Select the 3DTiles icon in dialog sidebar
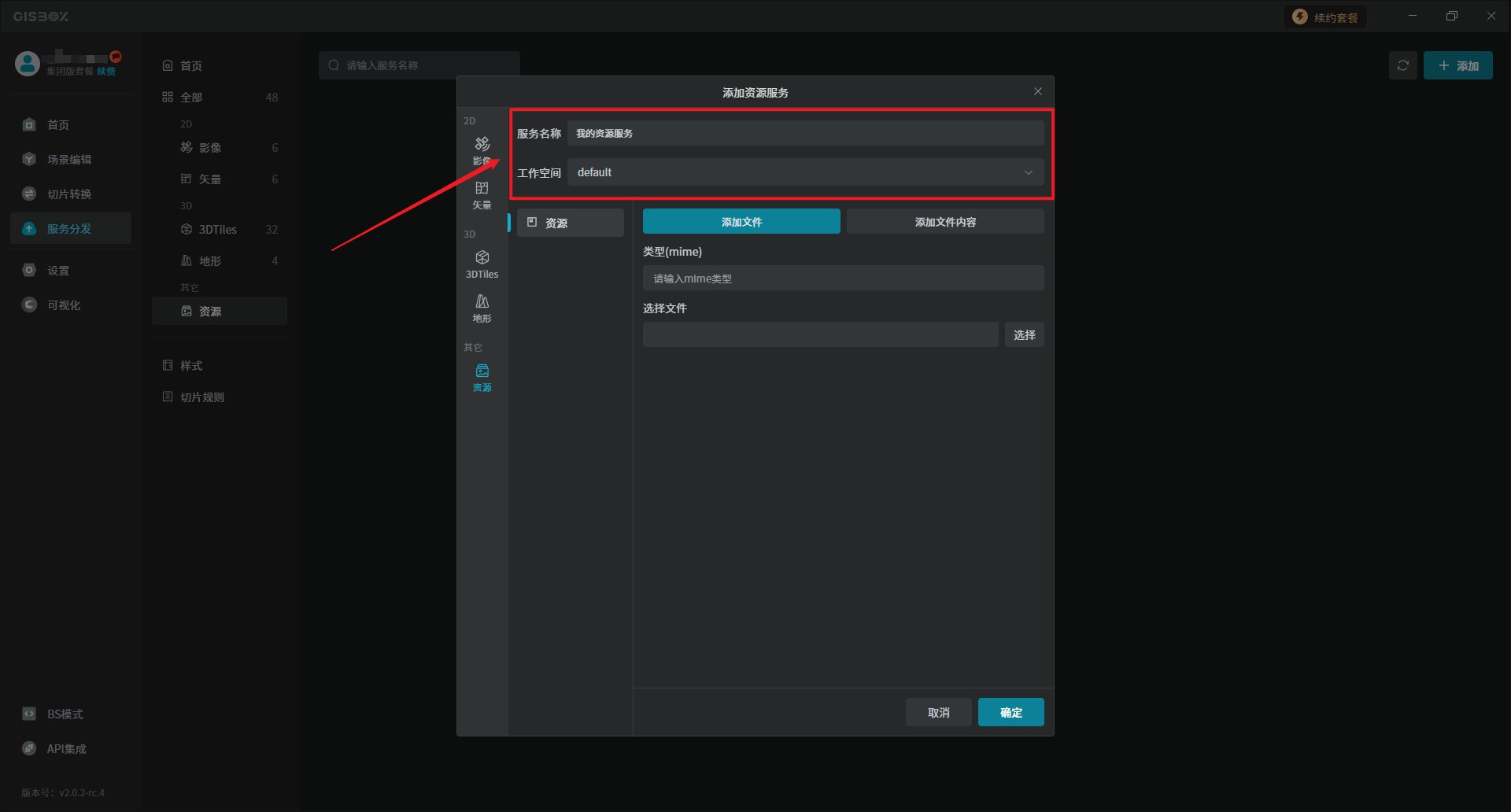This screenshot has height=812, width=1511. tap(482, 264)
